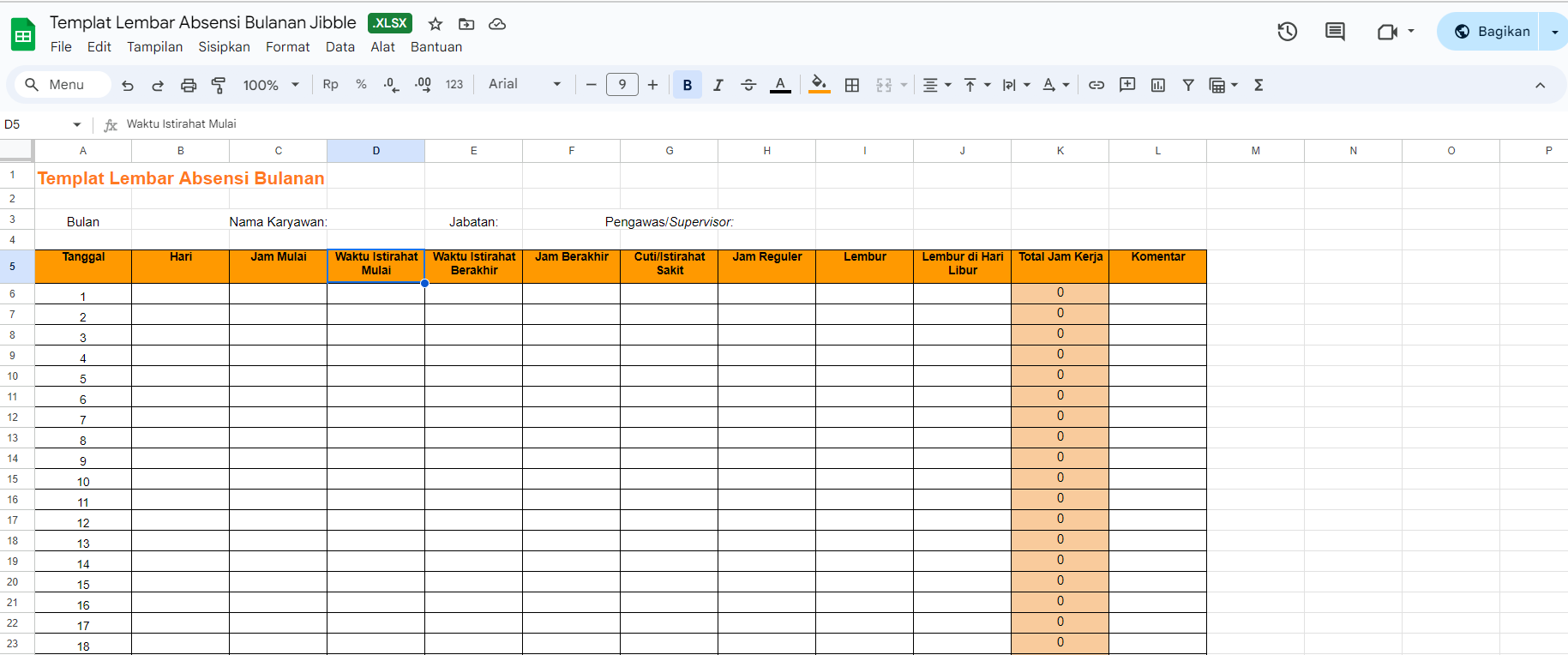Open Edit menu

99,47
